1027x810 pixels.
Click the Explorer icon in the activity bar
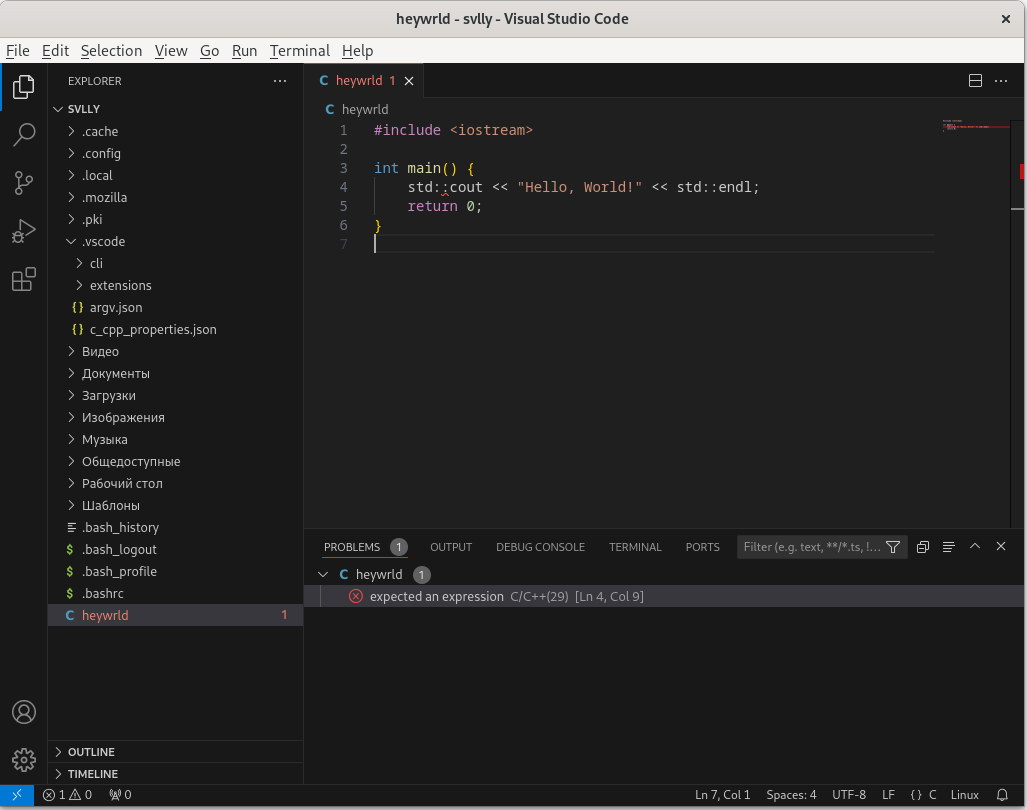coord(23,87)
